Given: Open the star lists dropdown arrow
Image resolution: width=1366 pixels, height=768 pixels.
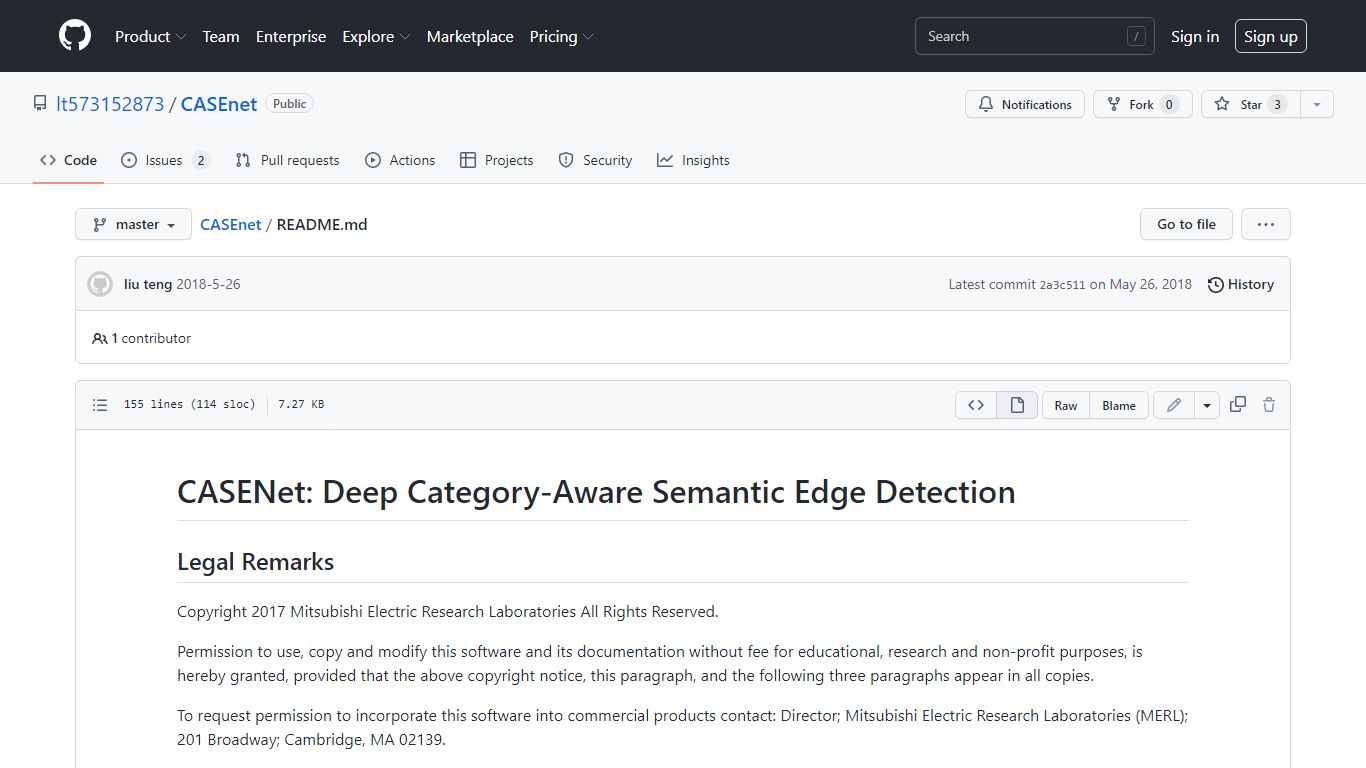Looking at the screenshot, I should 1317,104.
